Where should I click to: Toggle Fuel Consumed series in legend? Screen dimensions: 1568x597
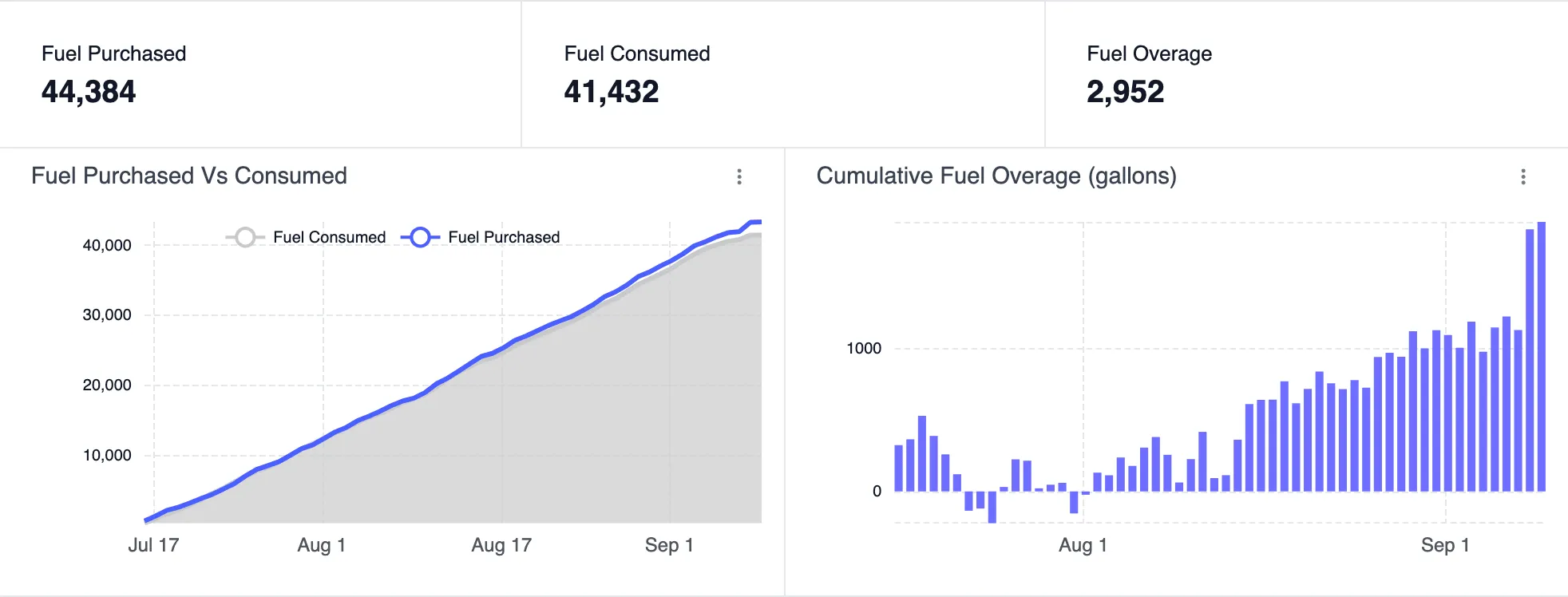click(x=307, y=237)
